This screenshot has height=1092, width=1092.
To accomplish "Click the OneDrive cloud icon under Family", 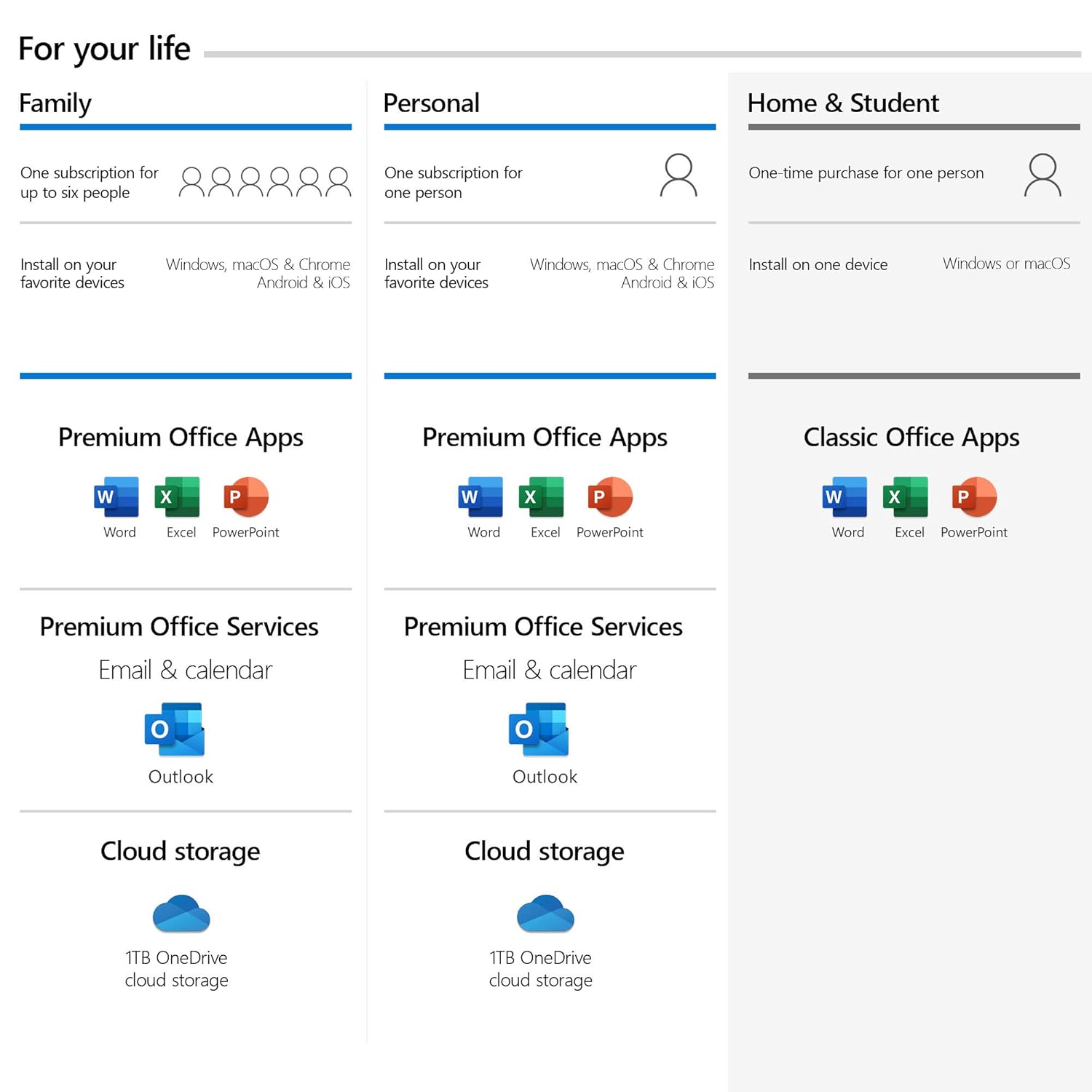I will (x=181, y=914).
